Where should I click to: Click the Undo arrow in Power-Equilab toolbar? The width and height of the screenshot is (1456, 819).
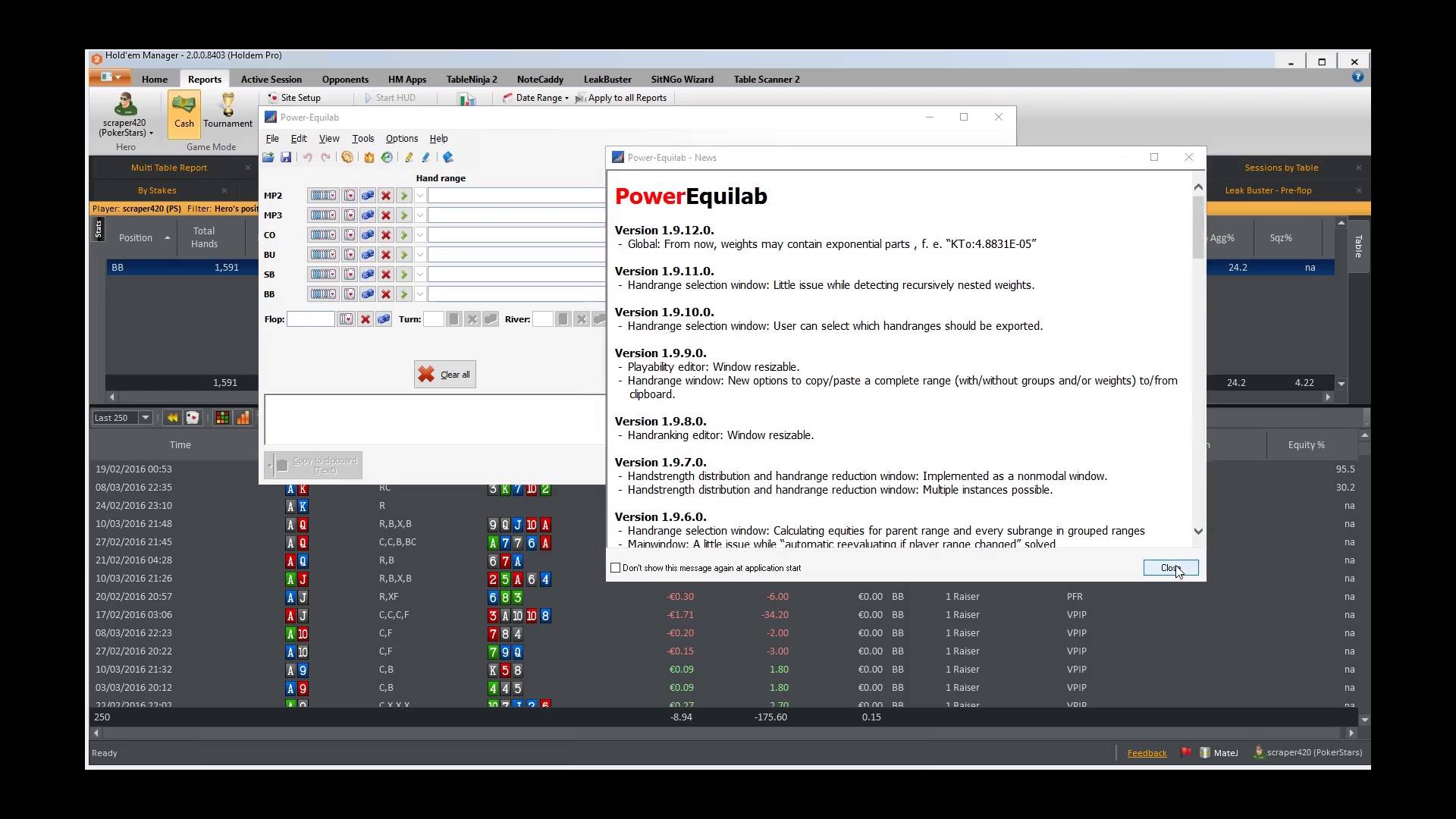pos(307,157)
